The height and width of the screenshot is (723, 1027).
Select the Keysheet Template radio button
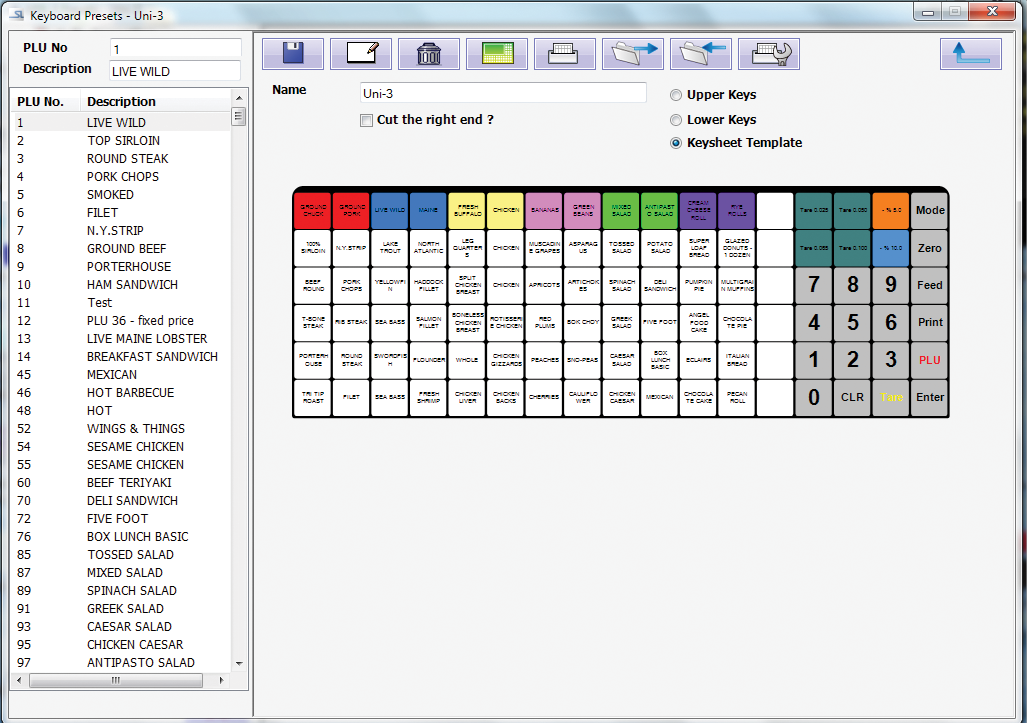677,144
